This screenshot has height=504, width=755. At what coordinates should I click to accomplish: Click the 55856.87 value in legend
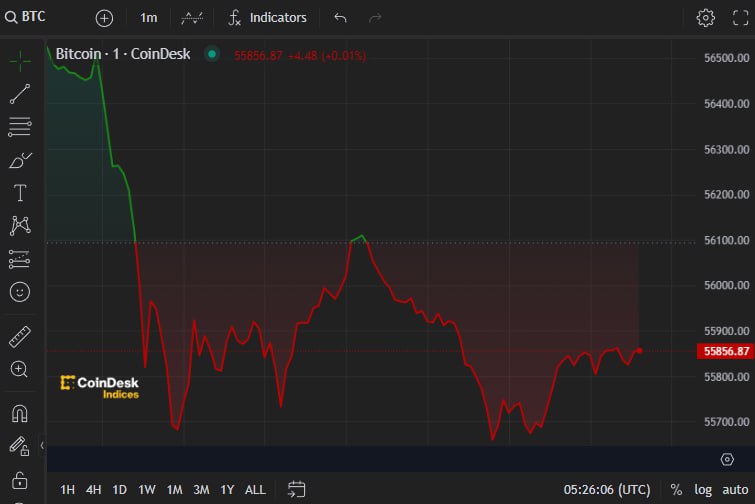(258, 56)
